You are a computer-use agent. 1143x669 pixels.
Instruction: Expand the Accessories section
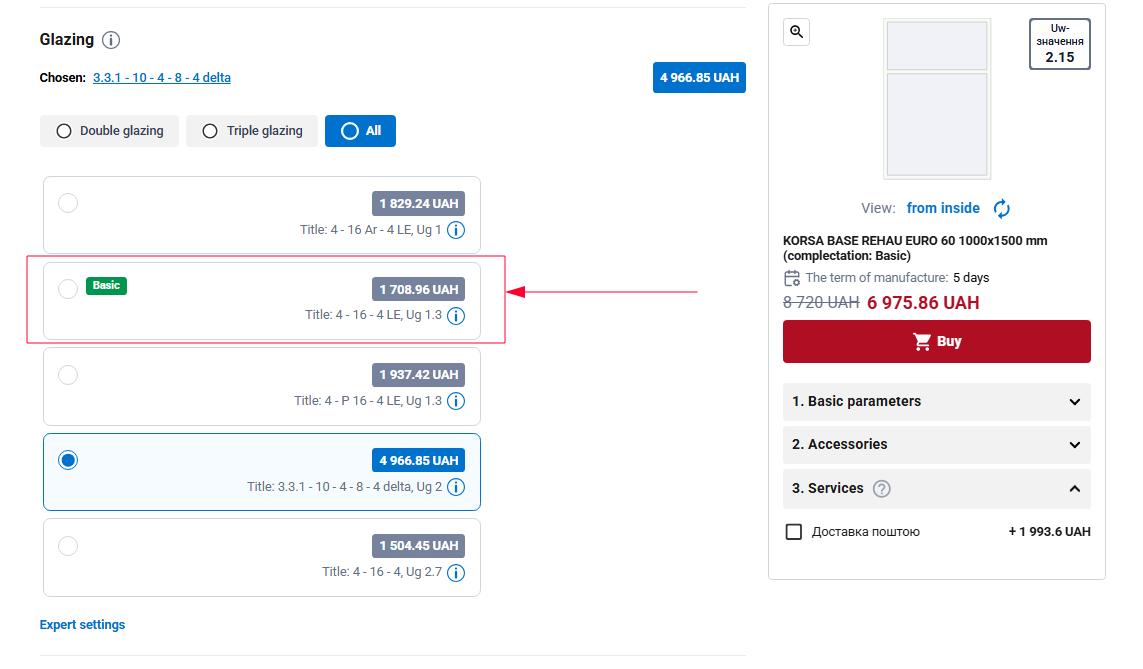pos(936,444)
